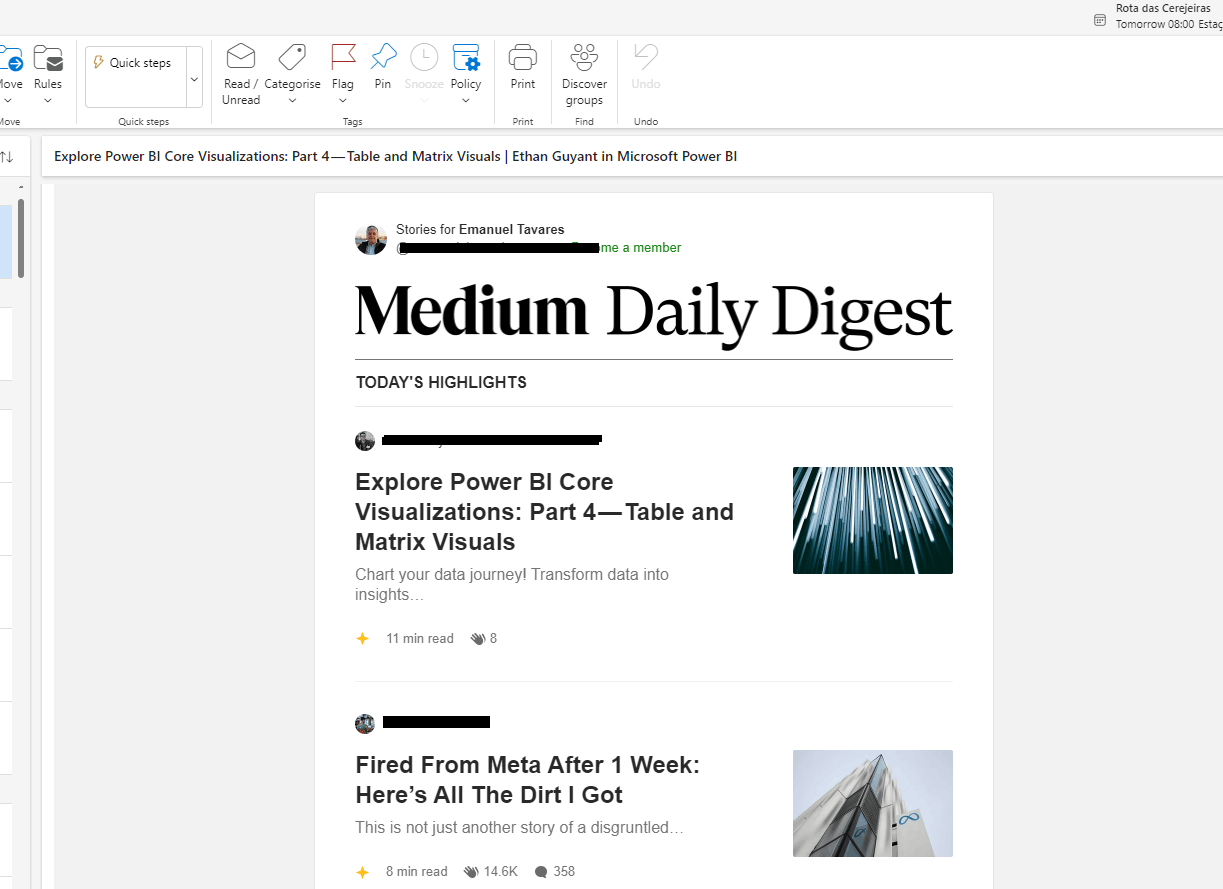Print the email using the Print icon
The width and height of the screenshot is (1223, 889).
pos(523,56)
